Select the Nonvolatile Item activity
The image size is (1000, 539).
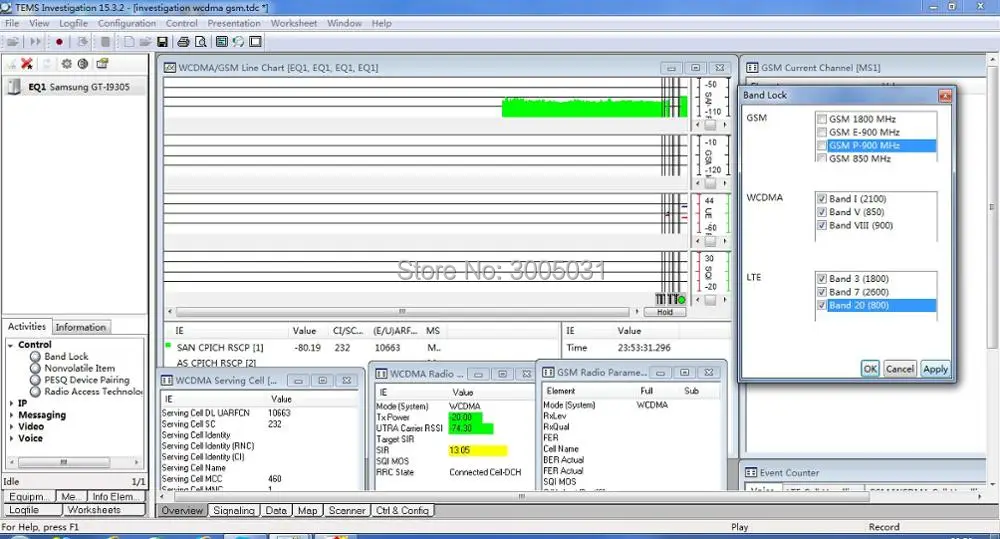pyautogui.click(x=73, y=368)
